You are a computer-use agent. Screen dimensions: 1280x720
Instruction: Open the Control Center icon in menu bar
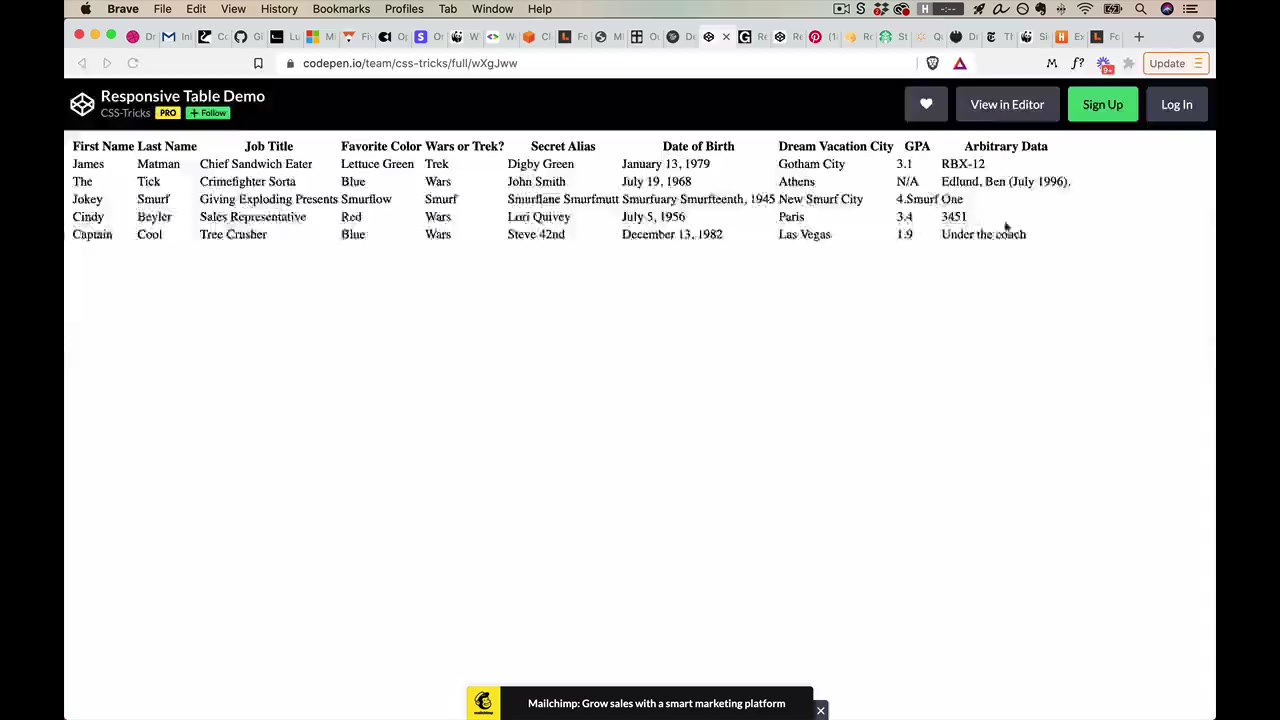tap(1190, 9)
